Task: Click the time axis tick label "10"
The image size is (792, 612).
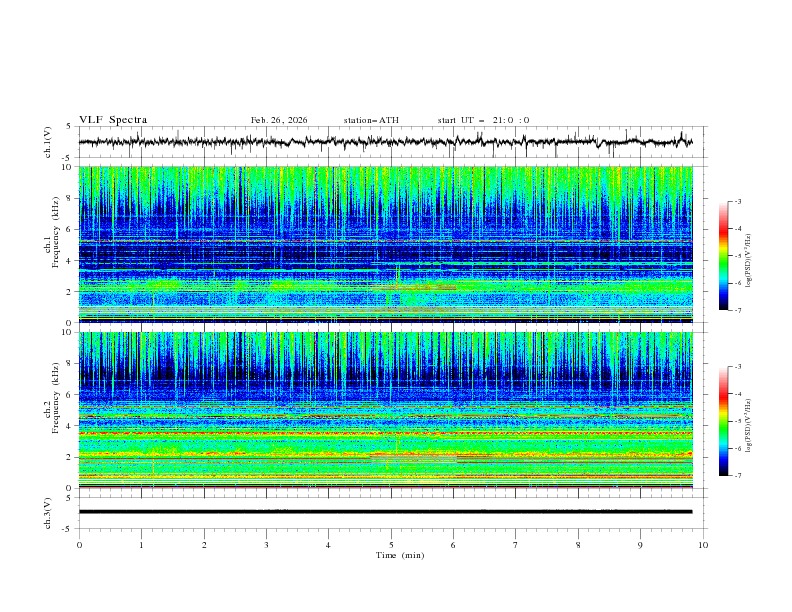Action: (x=703, y=545)
